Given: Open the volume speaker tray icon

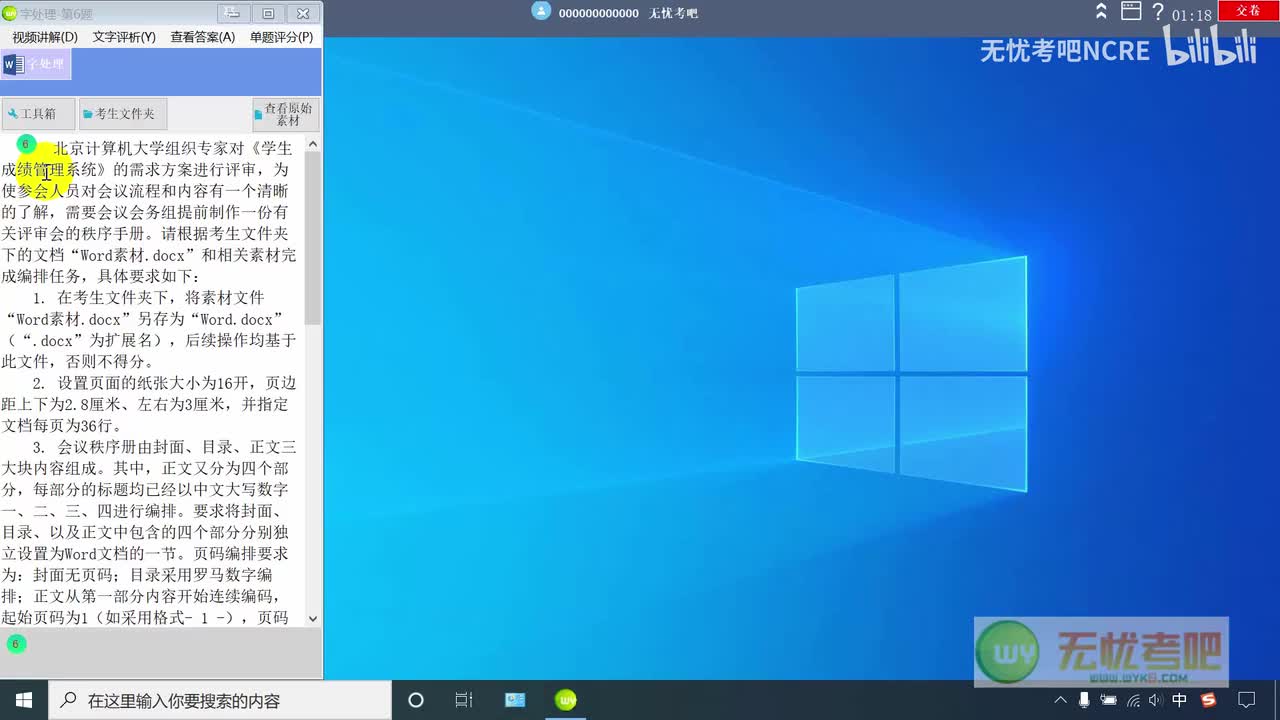Looking at the screenshot, I should point(1156,700).
